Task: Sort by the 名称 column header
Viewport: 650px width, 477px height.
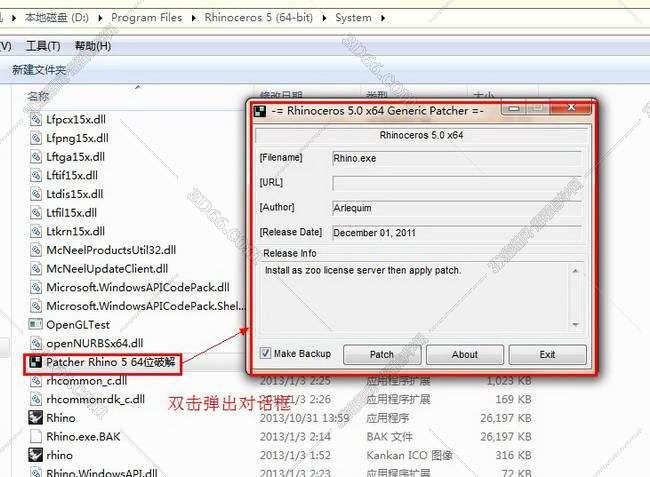Action: pyautogui.click(x=38, y=96)
